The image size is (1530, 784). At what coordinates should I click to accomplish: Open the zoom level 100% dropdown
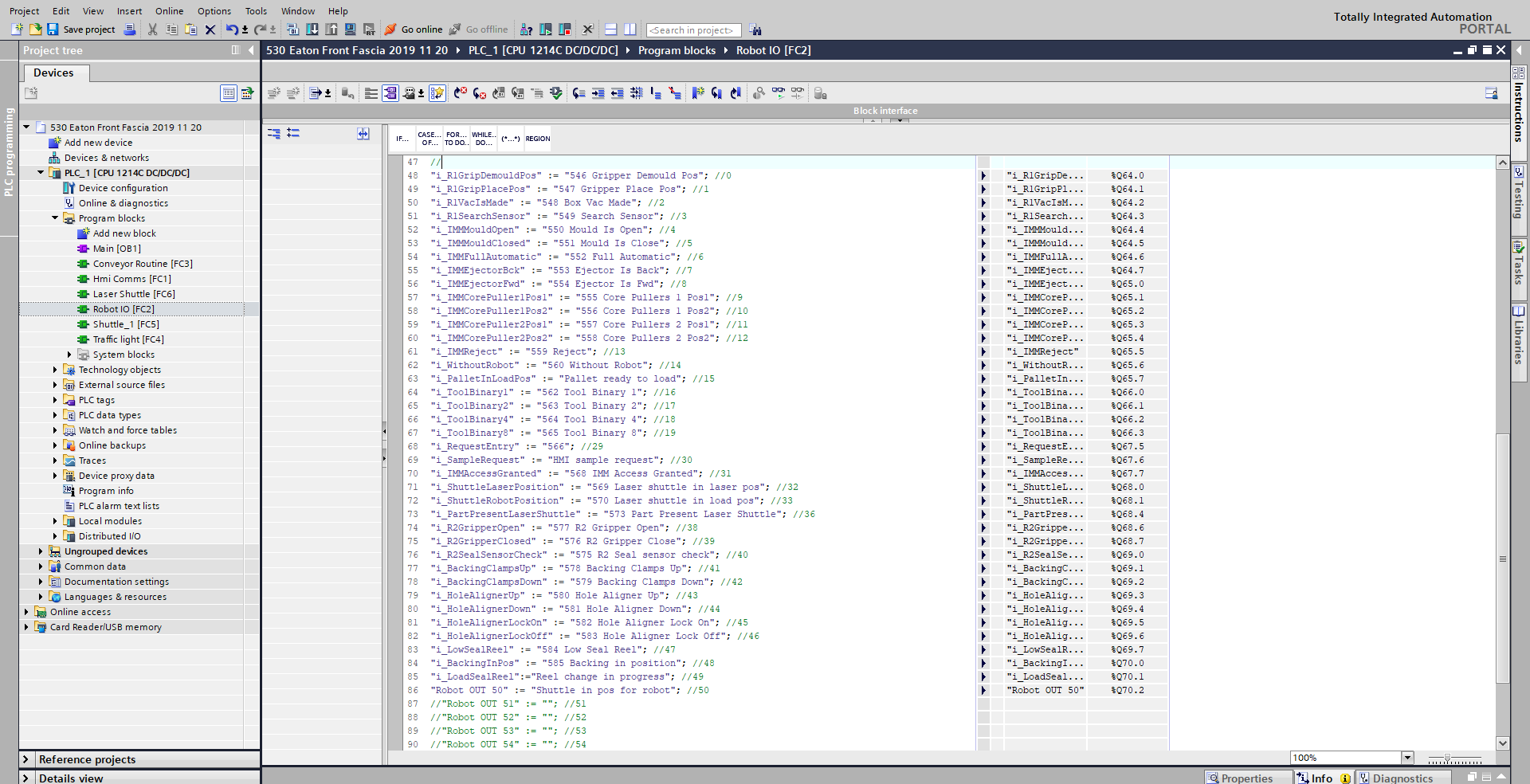[x=1407, y=758]
